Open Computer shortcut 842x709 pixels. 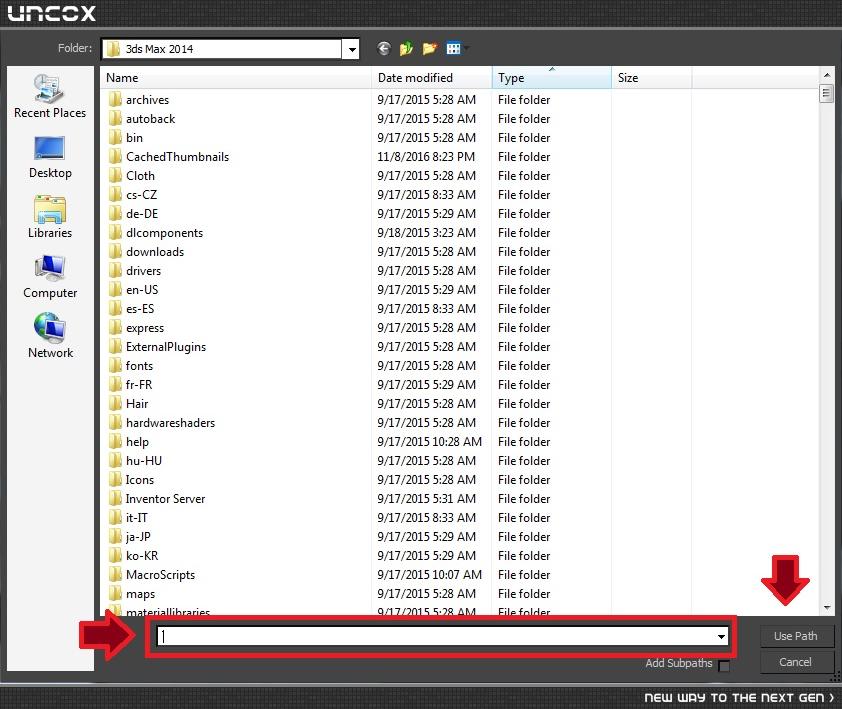pos(50,277)
